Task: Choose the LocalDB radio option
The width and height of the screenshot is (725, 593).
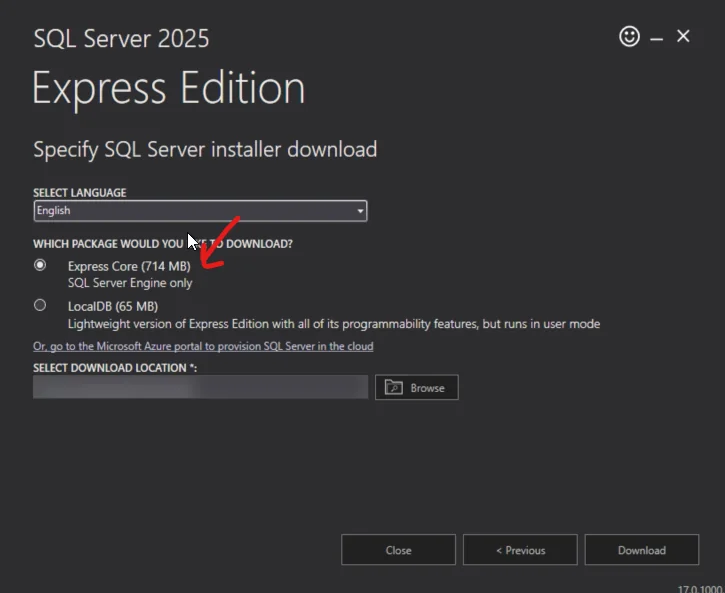Action: [40, 305]
